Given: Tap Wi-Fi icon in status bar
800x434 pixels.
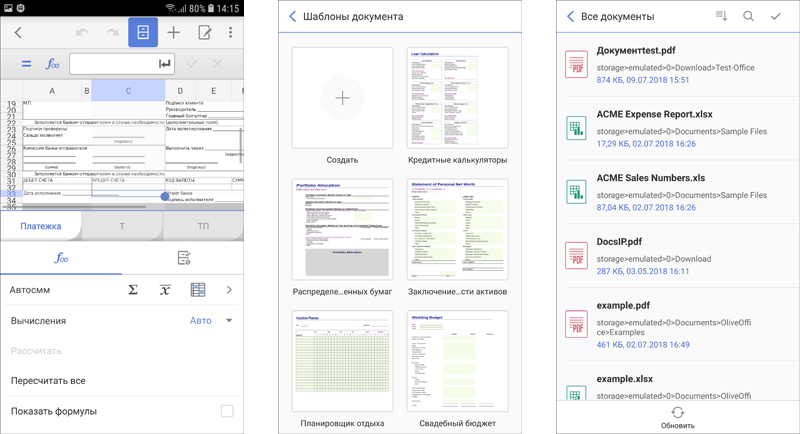Looking at the screenshot, I should pyautogui.click(x=171, y=8).
